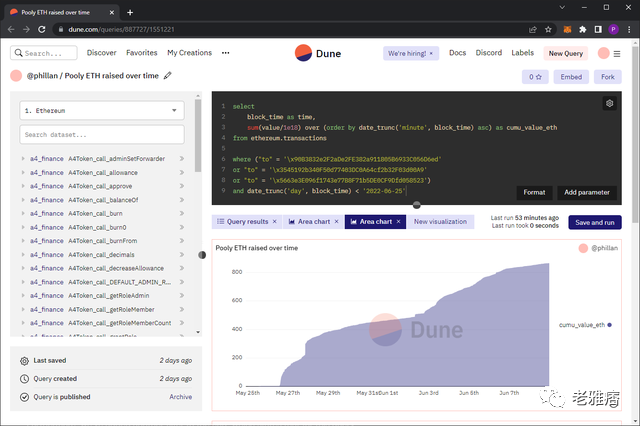640x426 pixels.
Task: Format the SQL query
Action: click(534, 192)
